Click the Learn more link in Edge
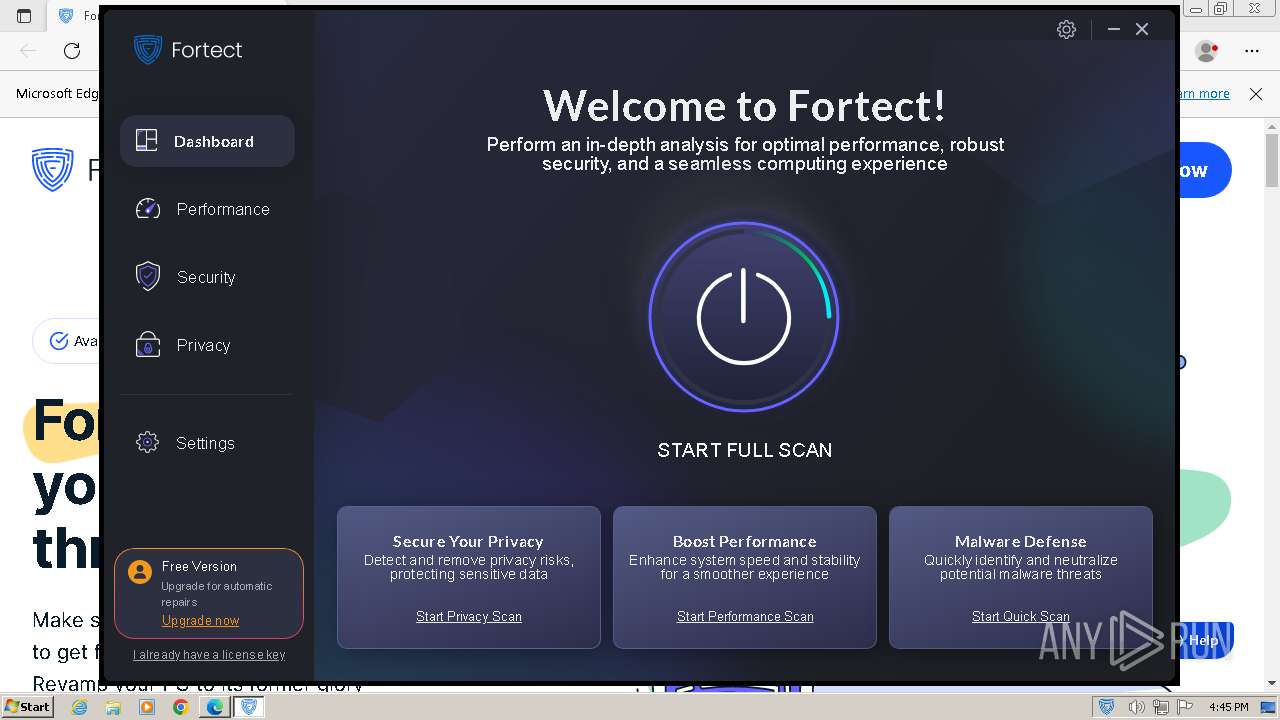Screen dimensions: 1280x720 [x=1204, y=94]
